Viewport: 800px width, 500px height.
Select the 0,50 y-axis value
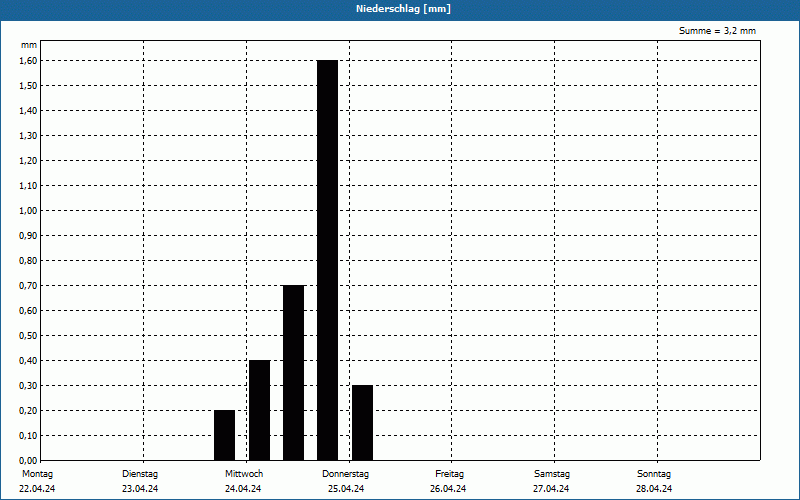[28, 335]
